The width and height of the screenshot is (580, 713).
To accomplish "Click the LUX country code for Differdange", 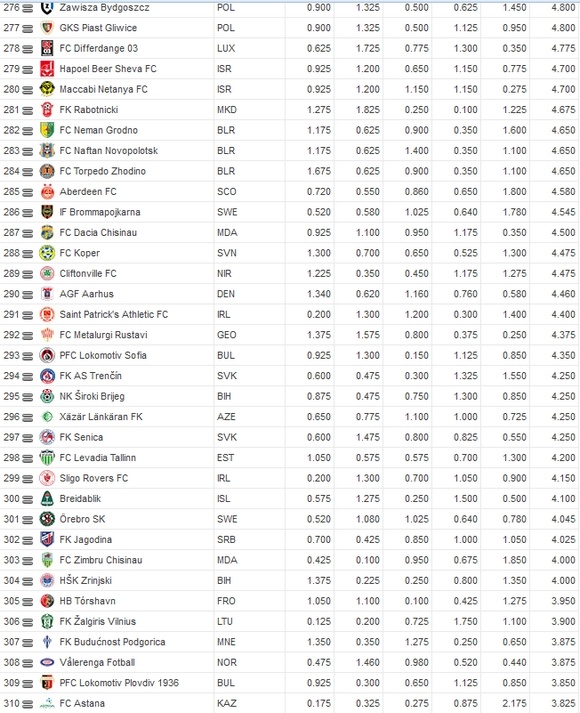I will [226, 49].
